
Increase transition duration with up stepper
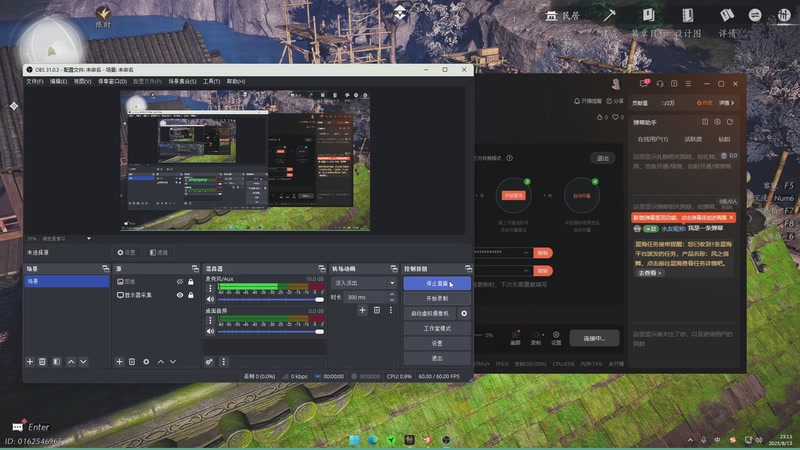392,294
